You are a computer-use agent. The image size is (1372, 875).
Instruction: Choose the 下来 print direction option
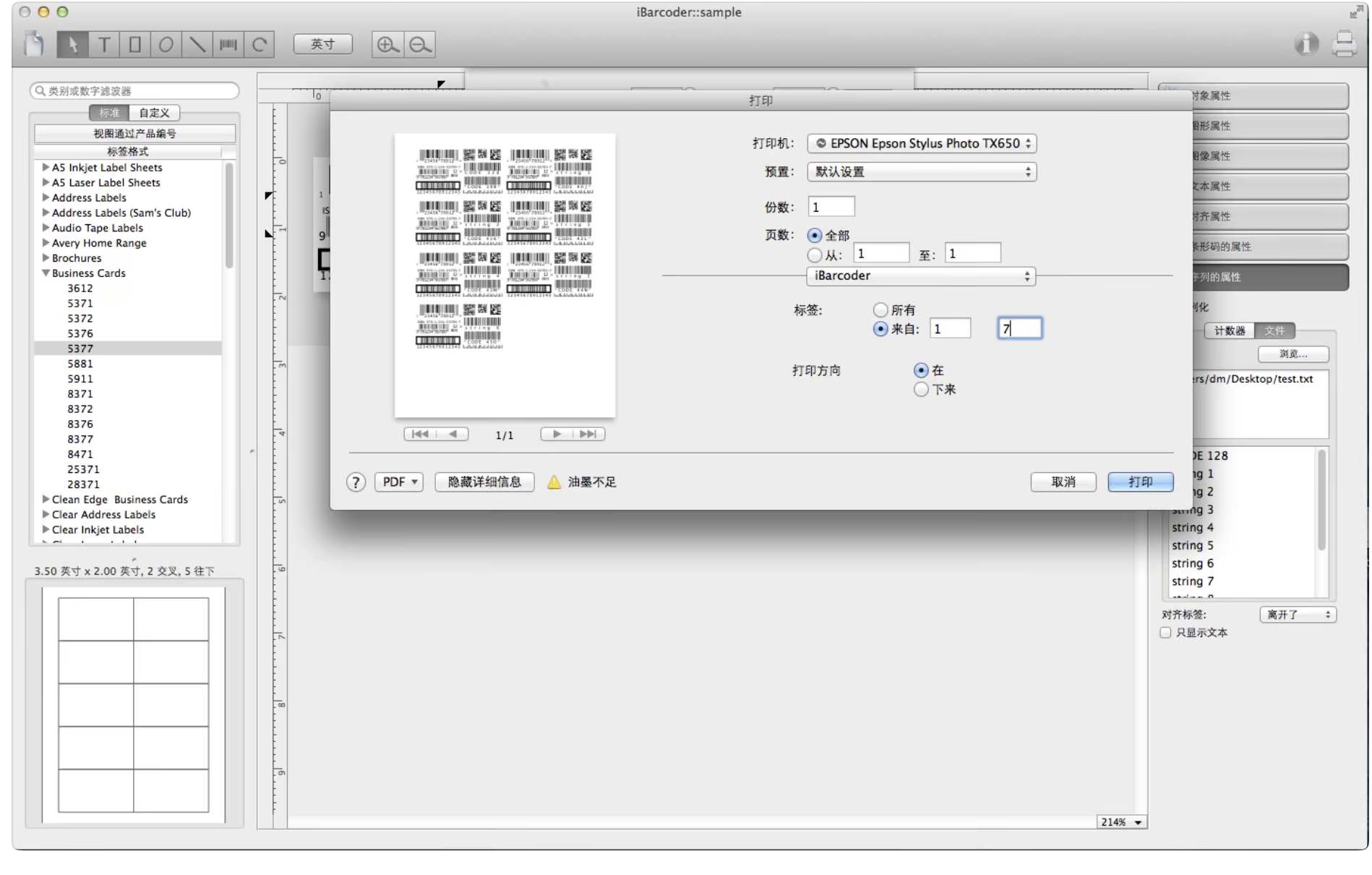point(921,390)
